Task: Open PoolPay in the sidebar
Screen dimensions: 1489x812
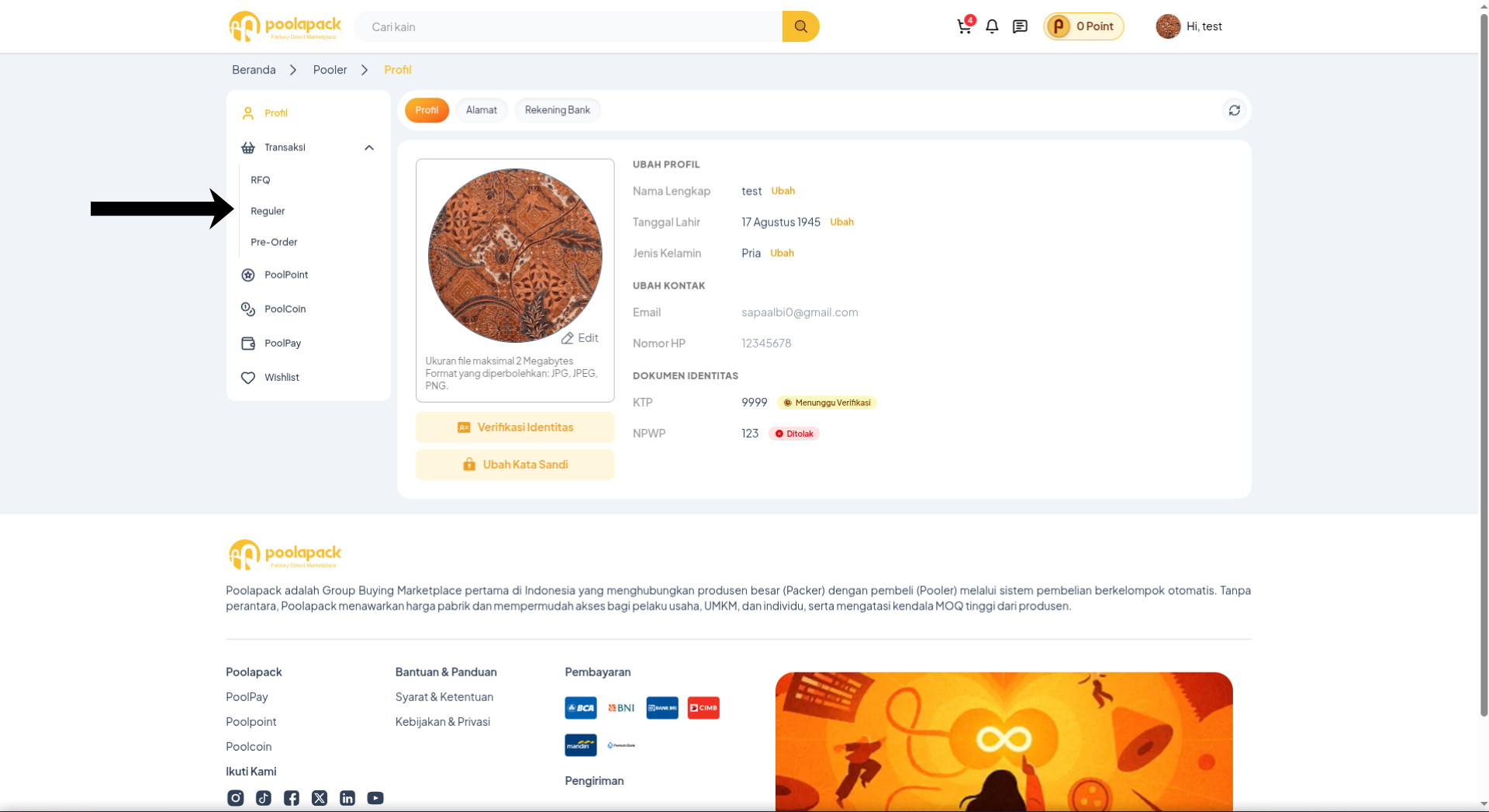Action: [309, 343]
